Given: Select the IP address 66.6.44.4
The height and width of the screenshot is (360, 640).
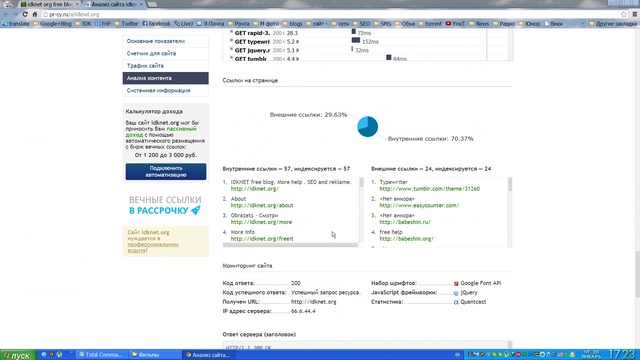Looking at the screenshot, I should (x=303, y=311).
